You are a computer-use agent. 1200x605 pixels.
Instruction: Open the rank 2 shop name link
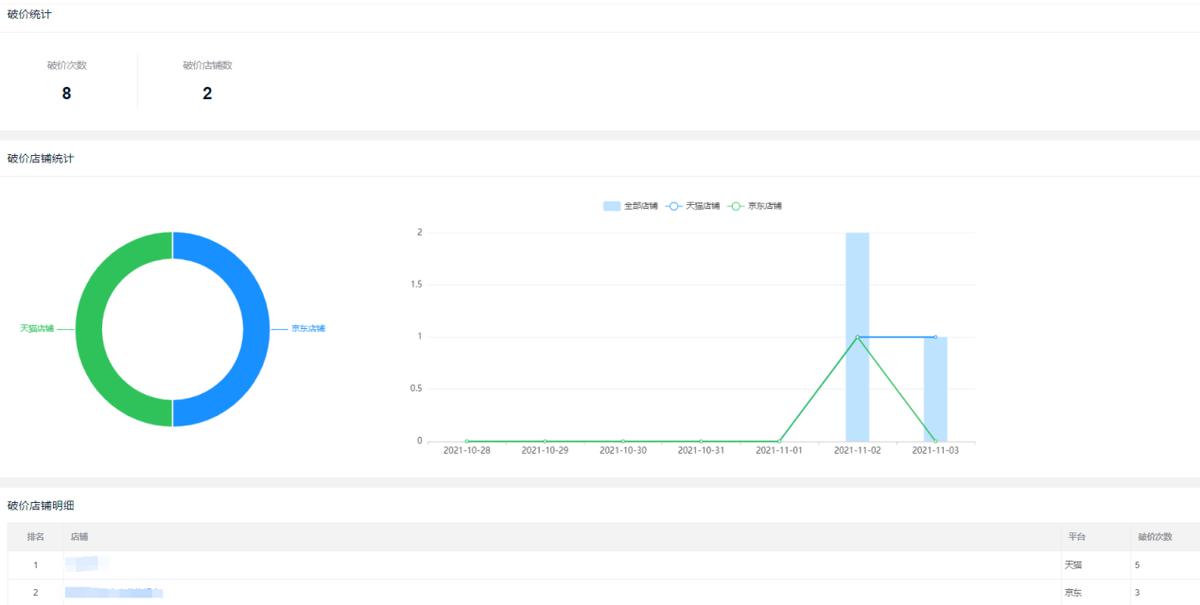(x=114, y=593)
